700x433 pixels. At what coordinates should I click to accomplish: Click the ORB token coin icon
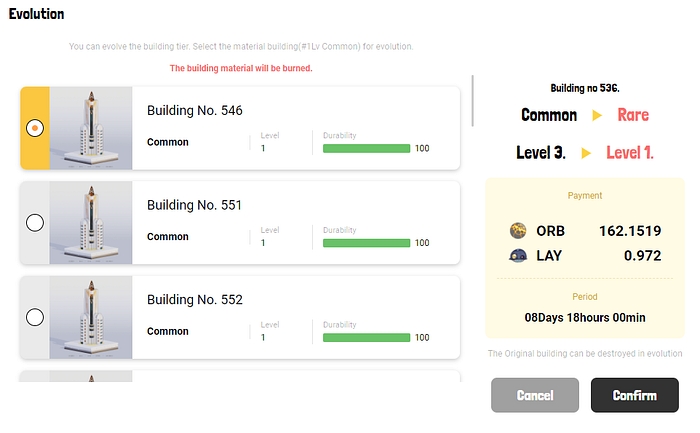tap(517, 231)
